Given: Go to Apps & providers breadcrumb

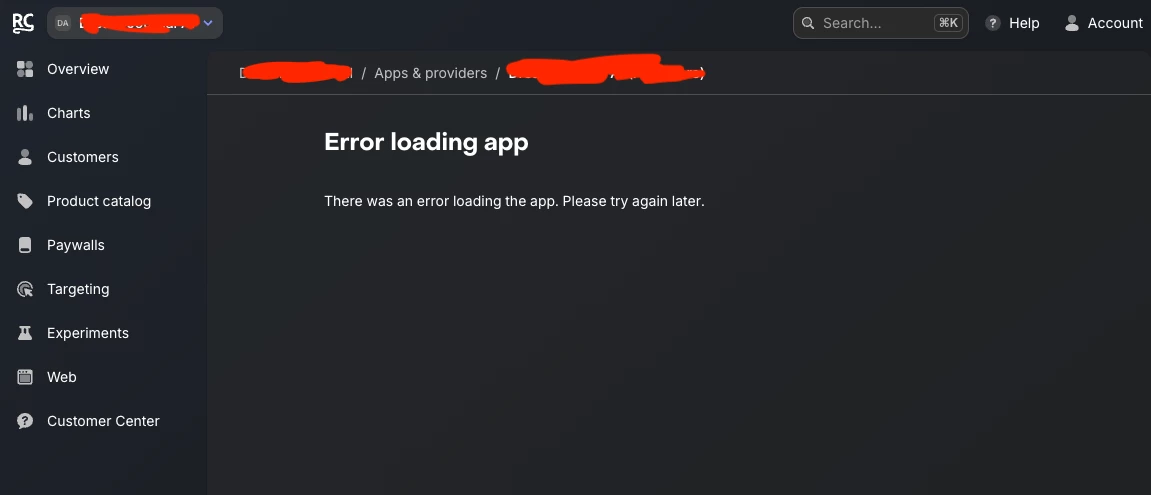Looking at the screenshot, I should pos(430,73).
